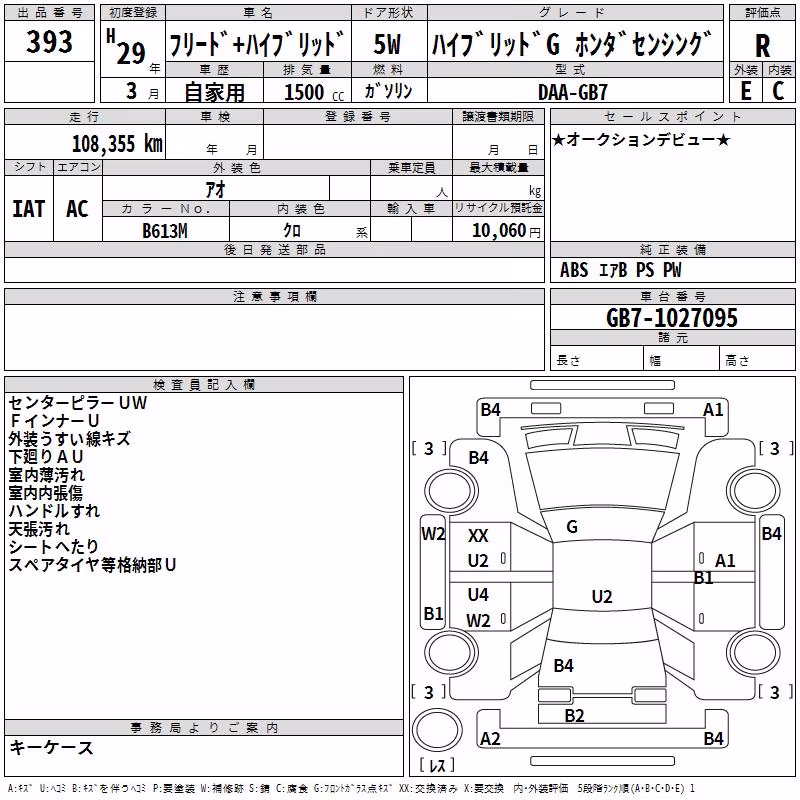The width and height of the screenshot is (800, 800).
Task: Click the U4 dent mark on the door
Action: click(478, 595)
